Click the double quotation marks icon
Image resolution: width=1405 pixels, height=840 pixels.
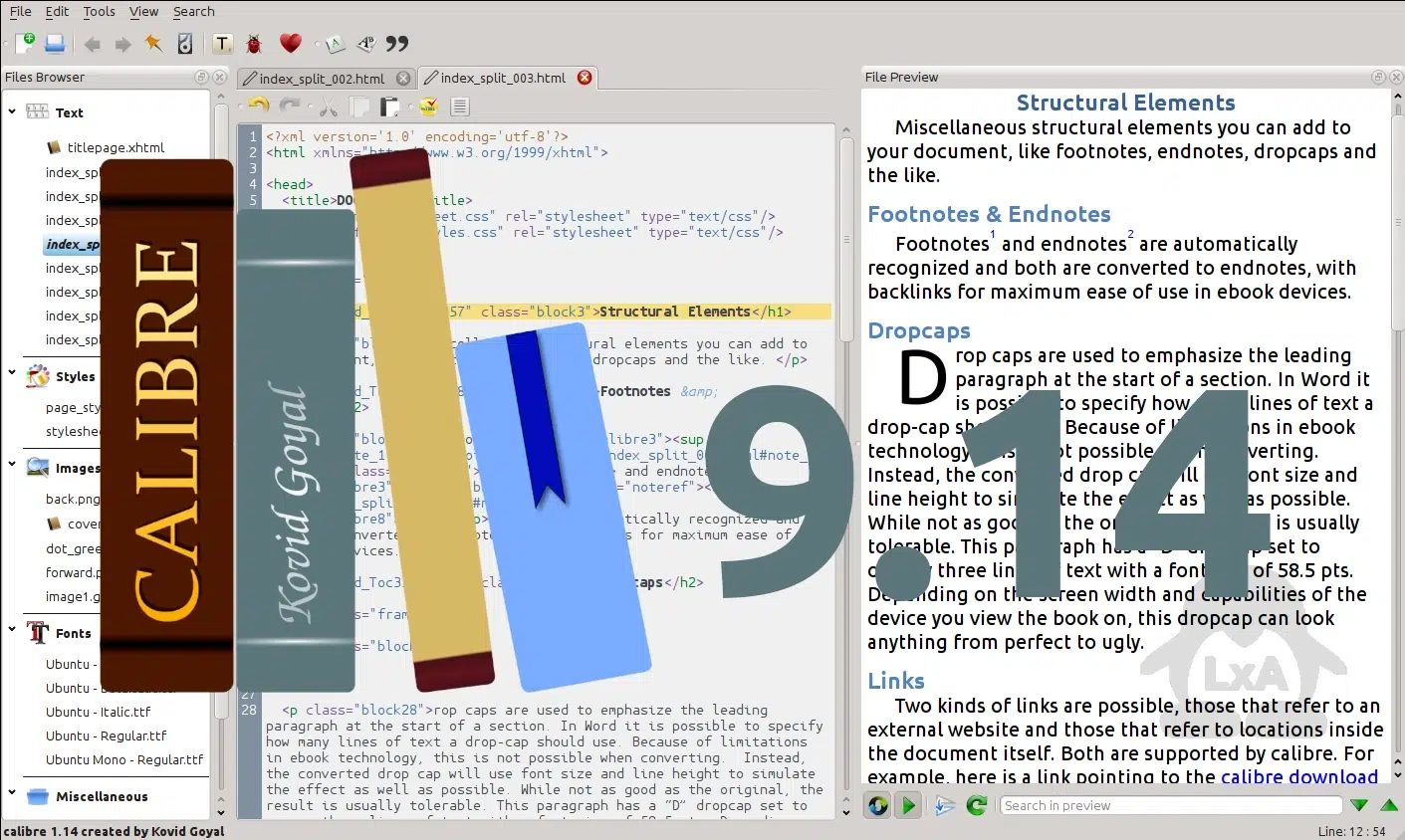397,43
